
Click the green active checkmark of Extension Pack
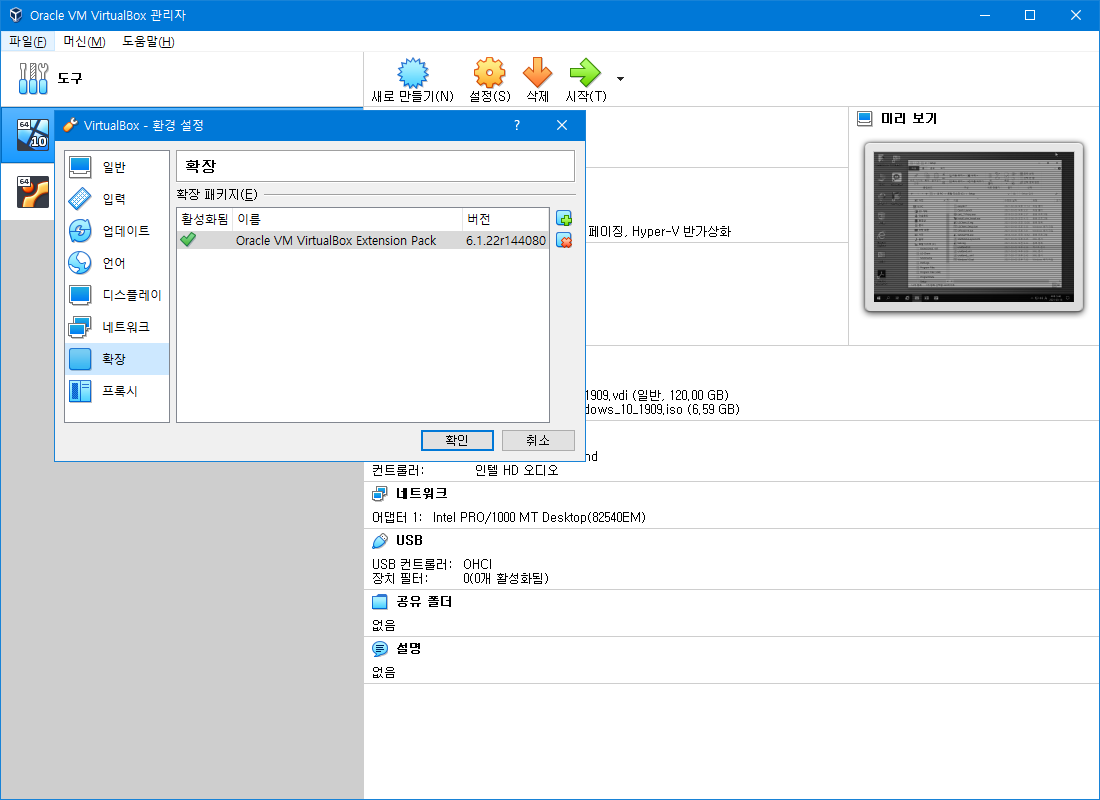pyautogui.click(x=188, y=240)
